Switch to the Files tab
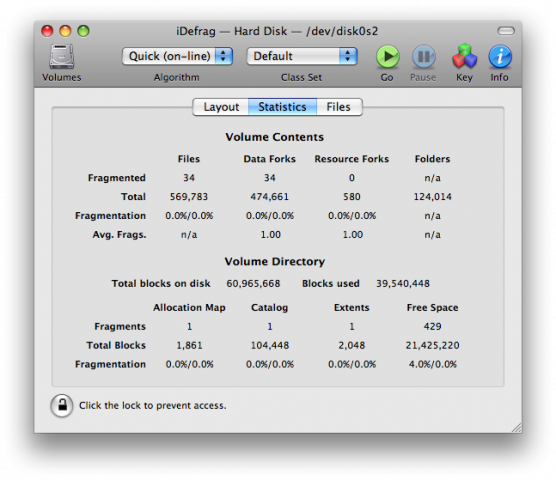556x480 pixels. click(x=339, y=107)
